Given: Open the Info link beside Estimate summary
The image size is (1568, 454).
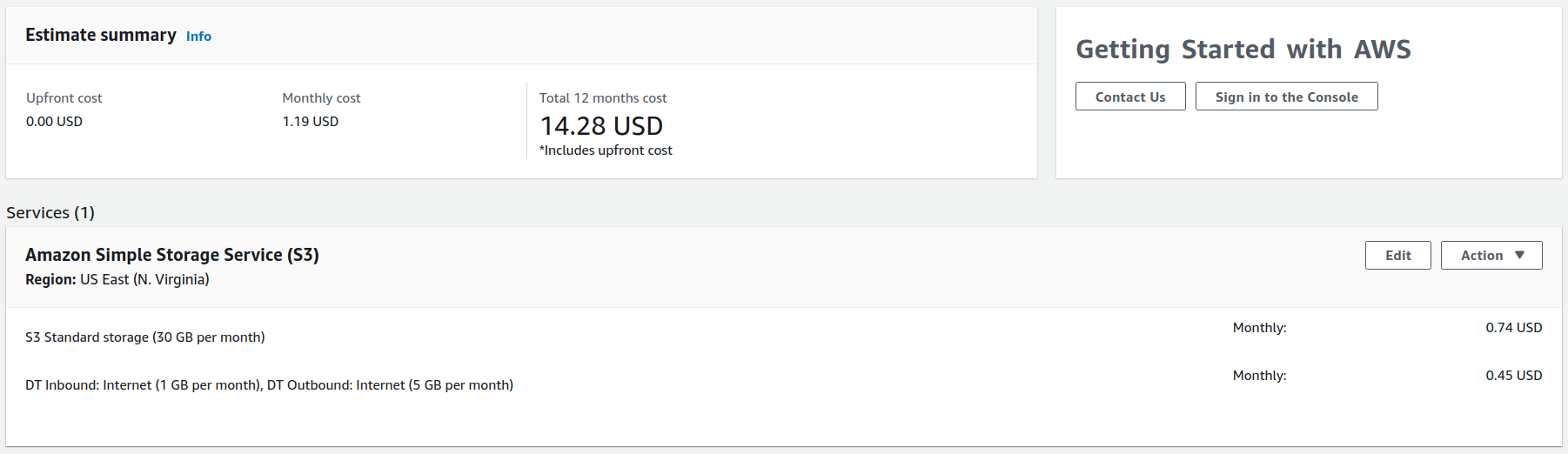Looking at the screenshot, I should pos(198,37).
